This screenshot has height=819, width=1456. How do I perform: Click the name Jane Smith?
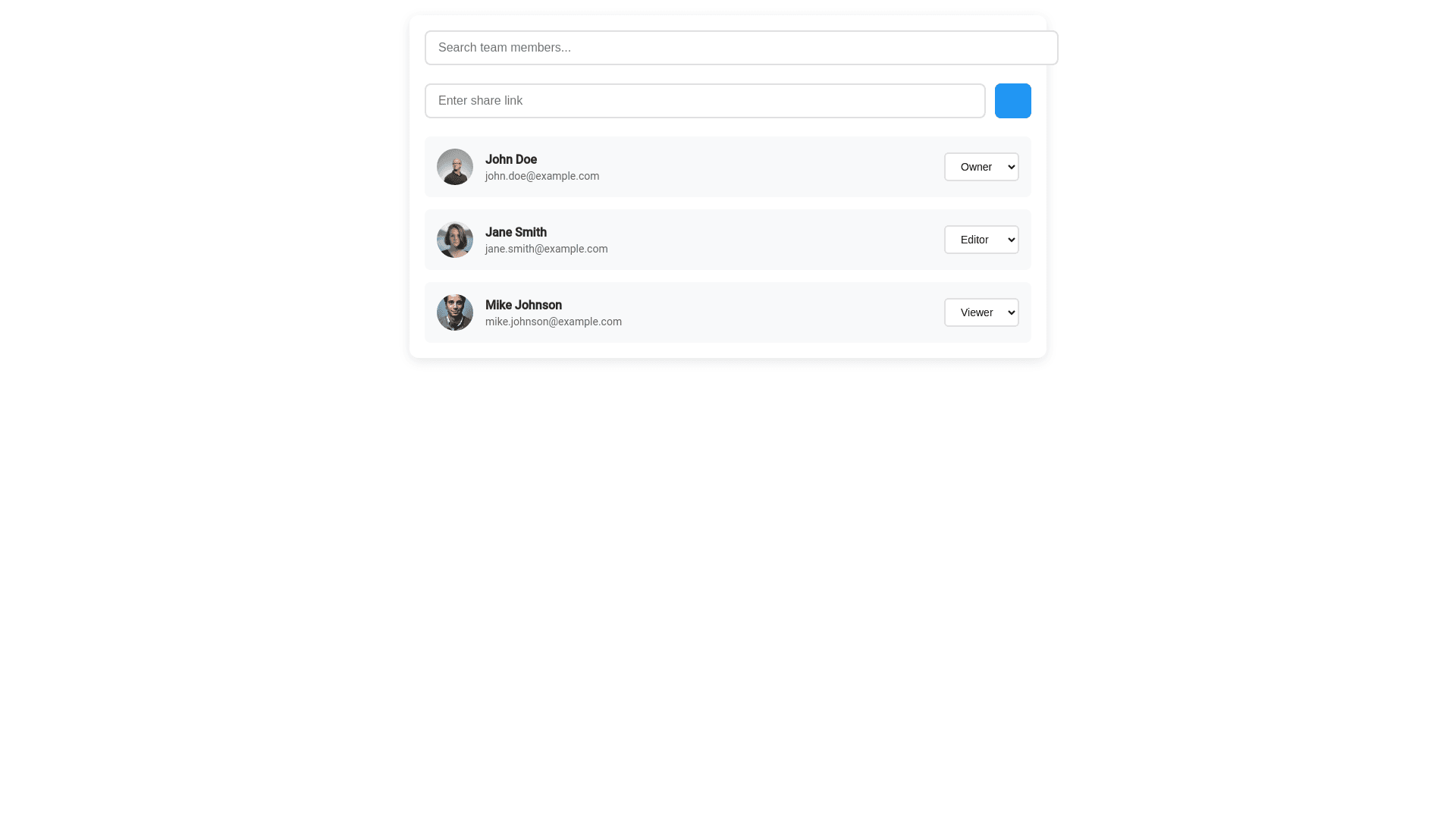click(516, 232)
